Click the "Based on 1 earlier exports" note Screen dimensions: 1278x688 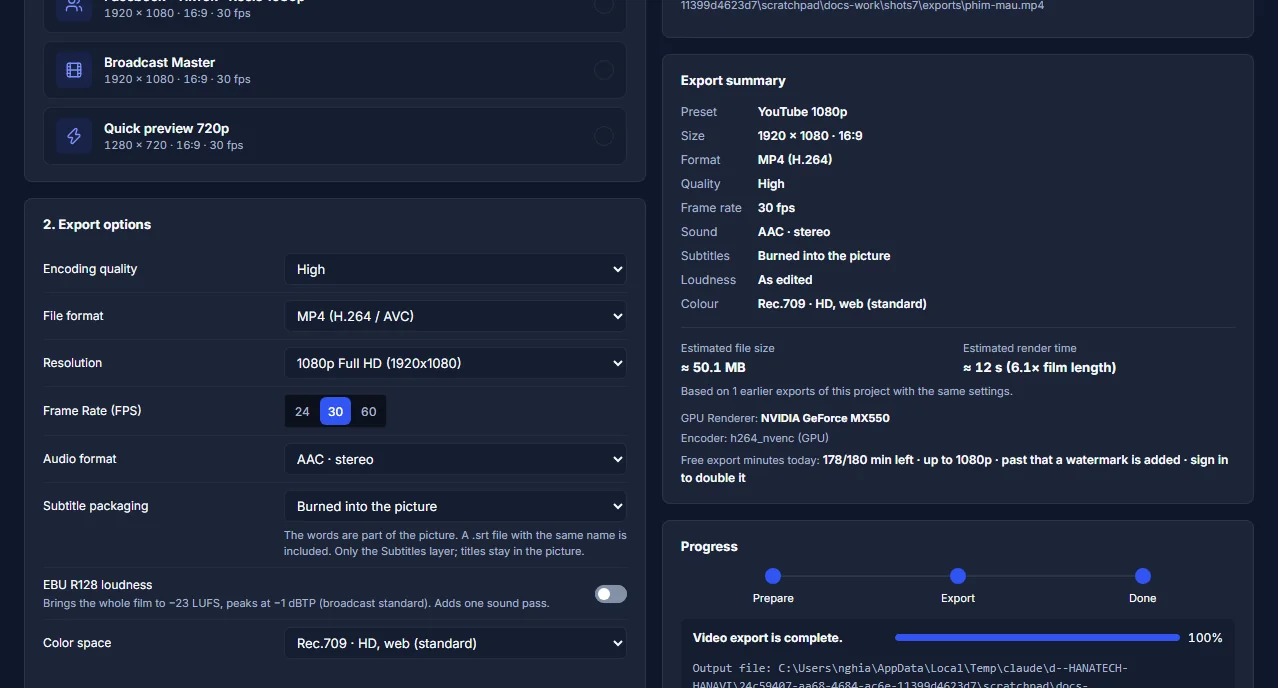[x=847, y=391]
